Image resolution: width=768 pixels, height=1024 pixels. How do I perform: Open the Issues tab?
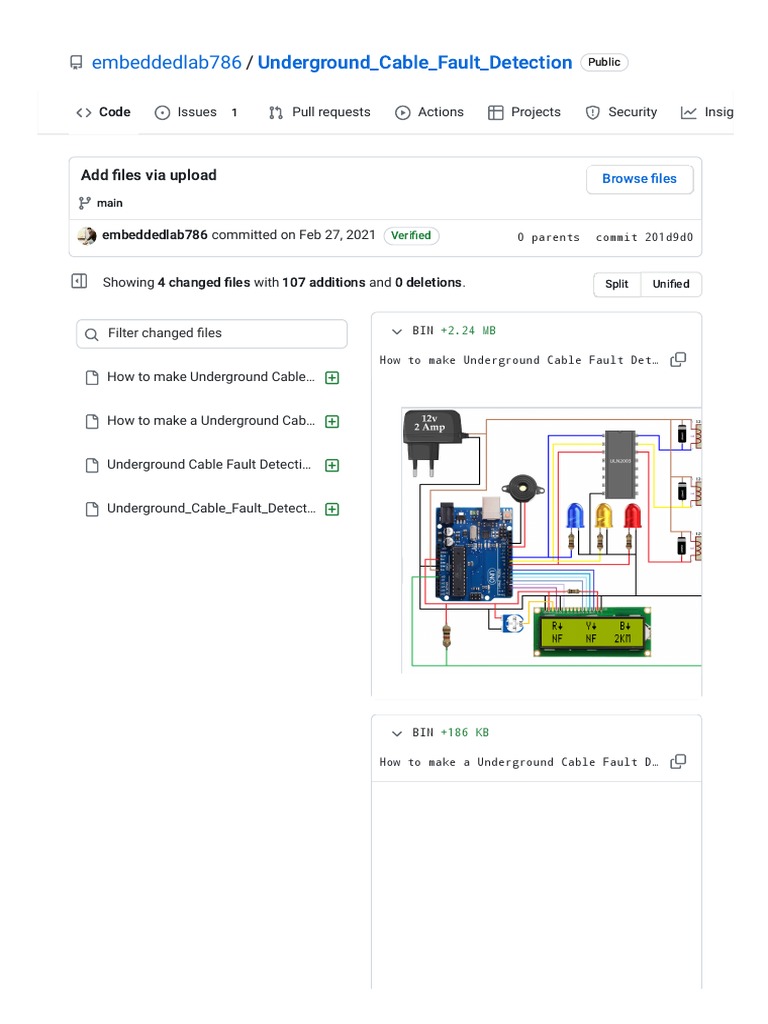pos(196,112)
